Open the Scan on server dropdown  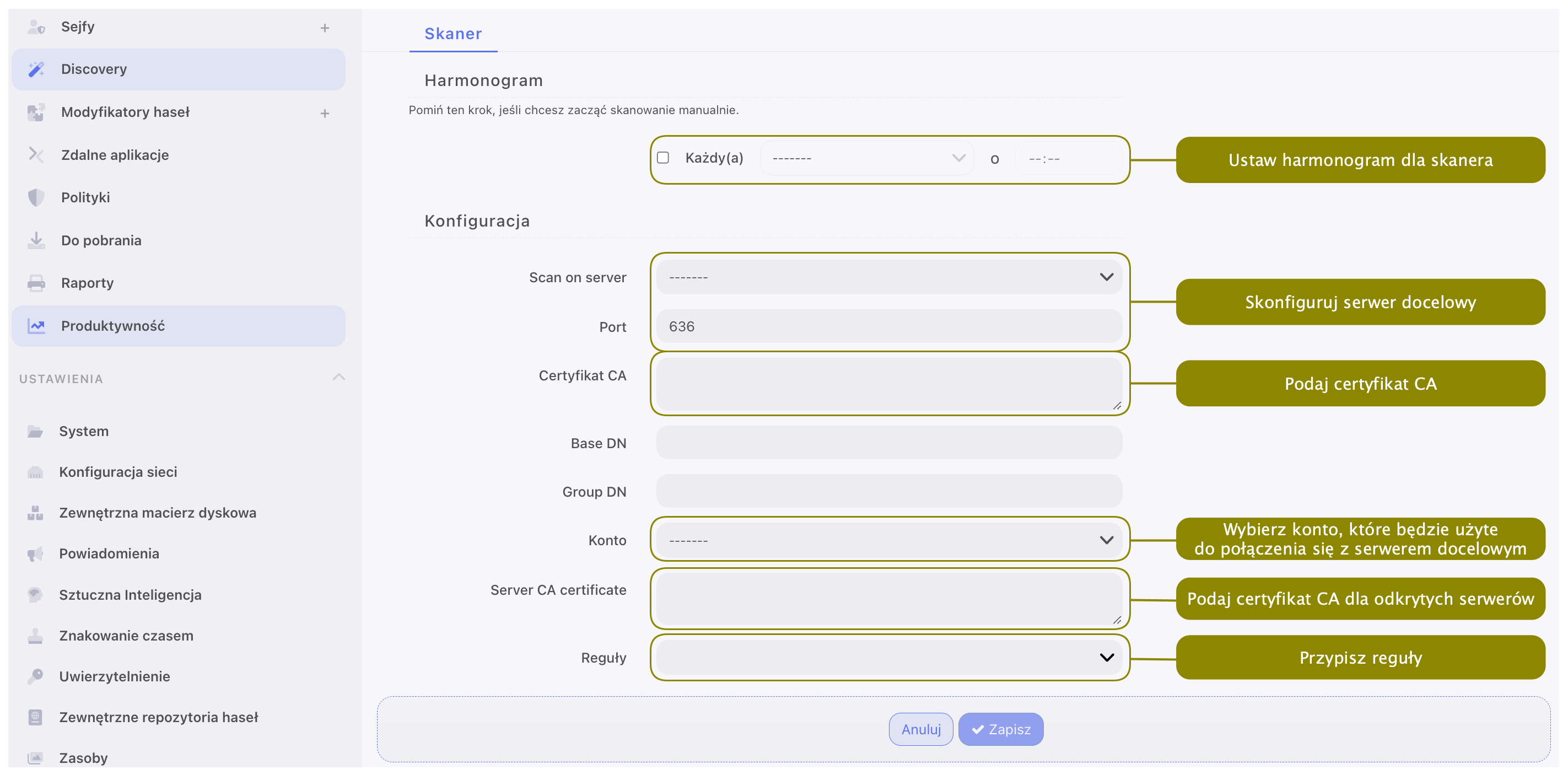point(888,277)
